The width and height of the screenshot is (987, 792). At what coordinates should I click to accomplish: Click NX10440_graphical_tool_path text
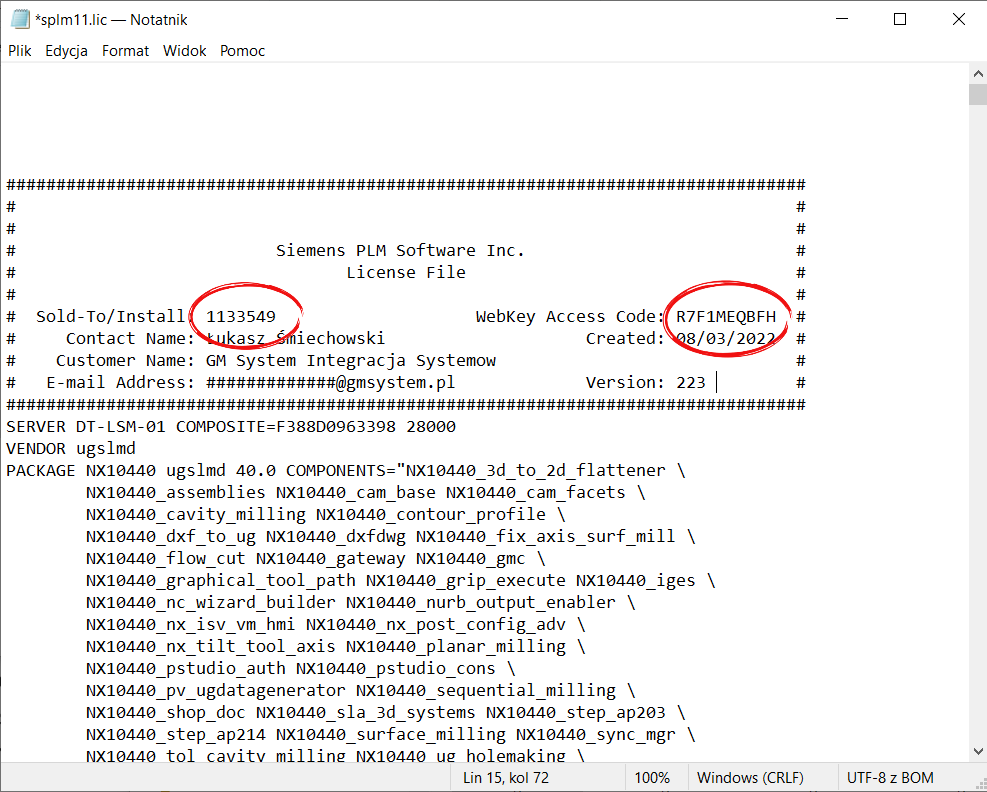(x=220, y=580)
